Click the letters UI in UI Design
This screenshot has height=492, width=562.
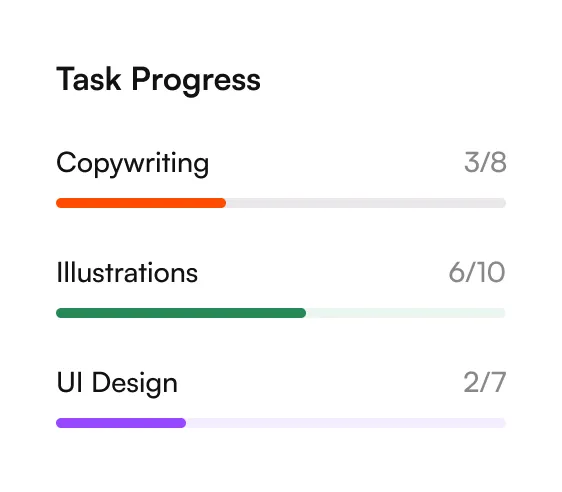pos(70,382)
